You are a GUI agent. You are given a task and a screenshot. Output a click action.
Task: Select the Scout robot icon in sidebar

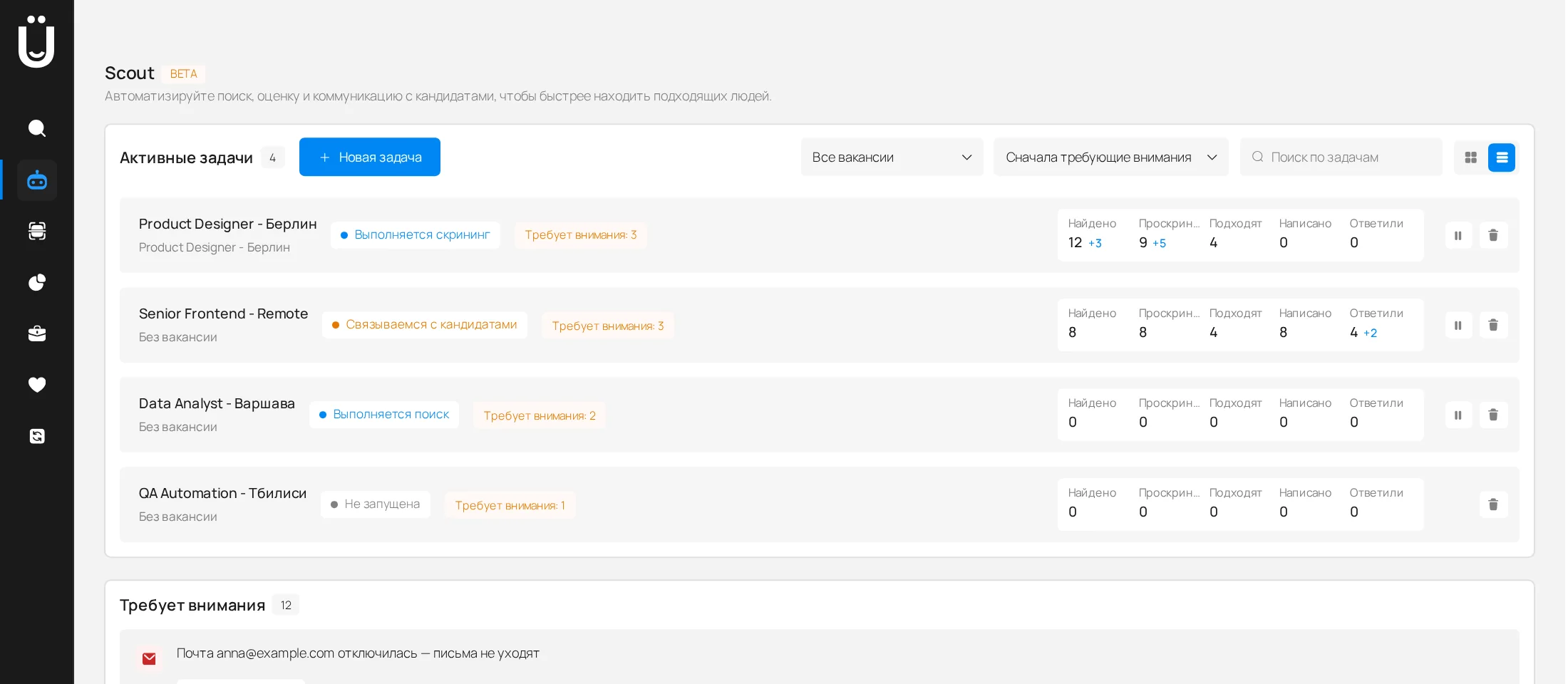tap(37, 180)
